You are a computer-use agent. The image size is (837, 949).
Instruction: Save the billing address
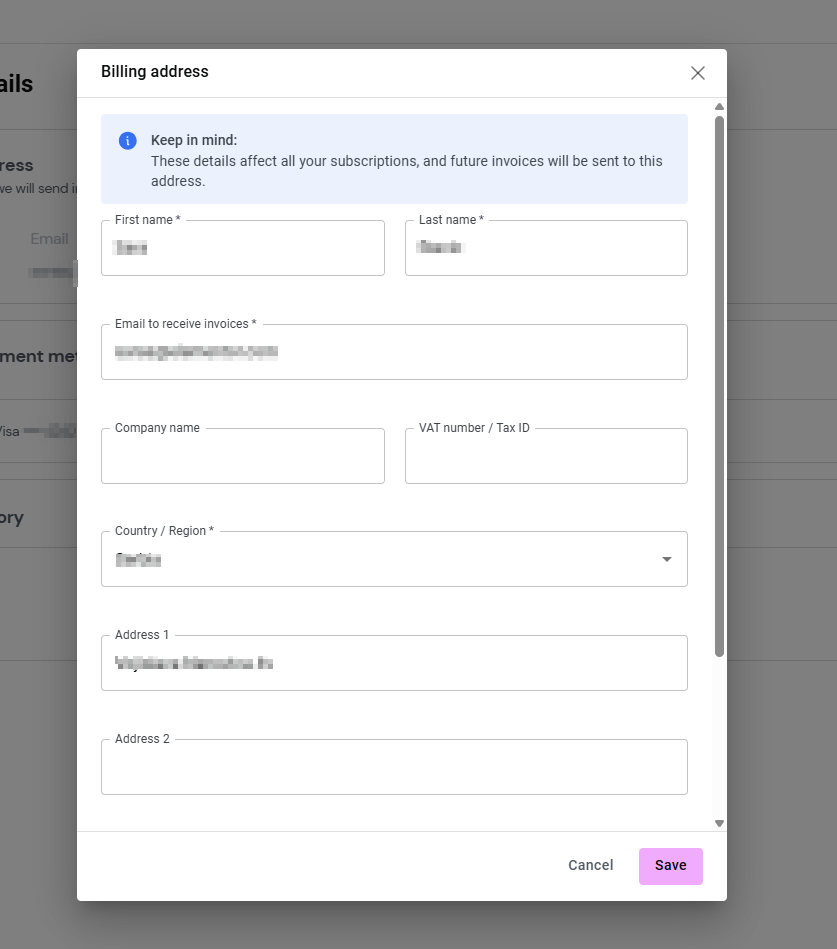tap(670, 865)
